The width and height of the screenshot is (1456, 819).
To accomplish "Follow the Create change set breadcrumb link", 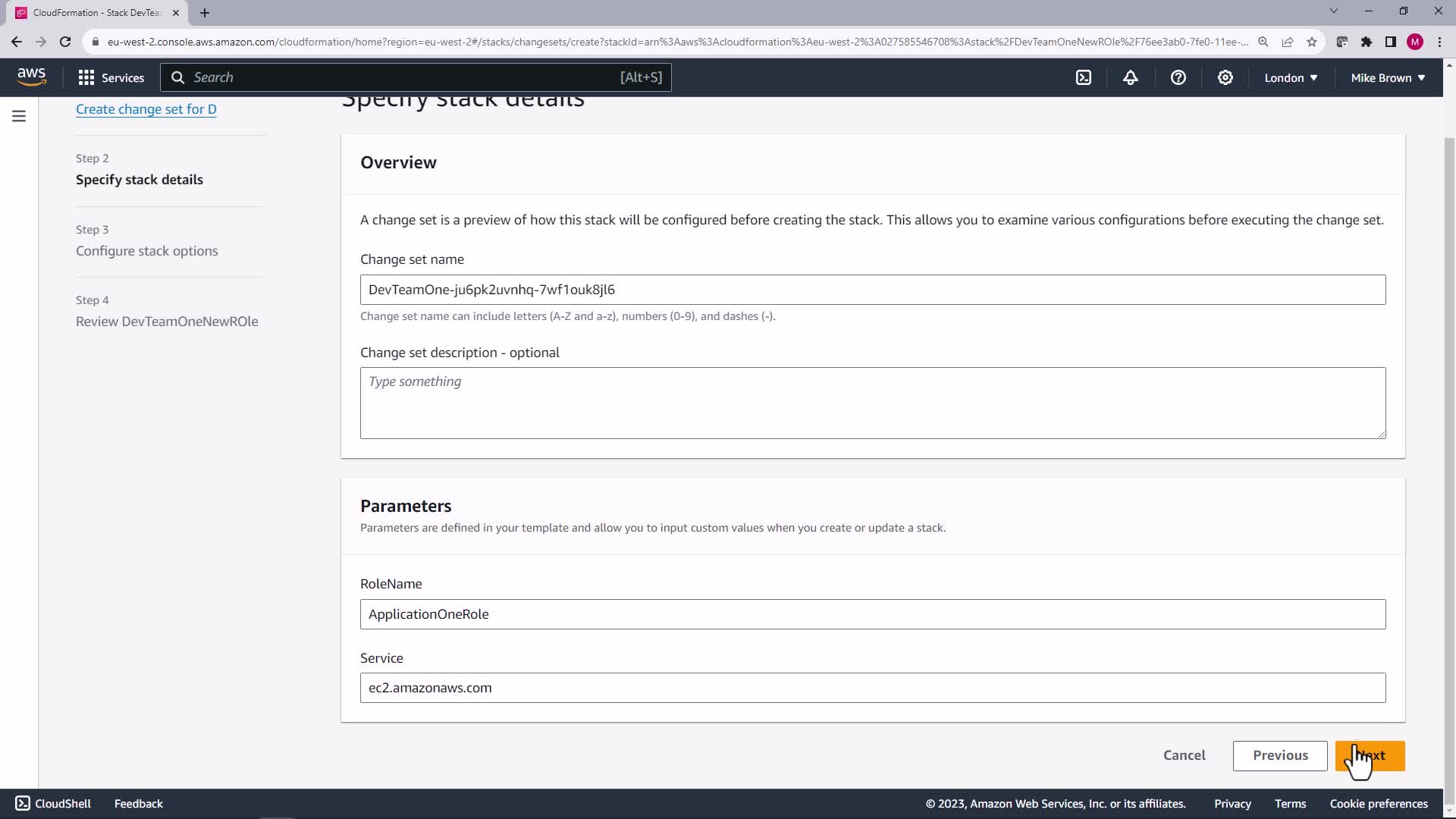I will [x=146, y=109].
